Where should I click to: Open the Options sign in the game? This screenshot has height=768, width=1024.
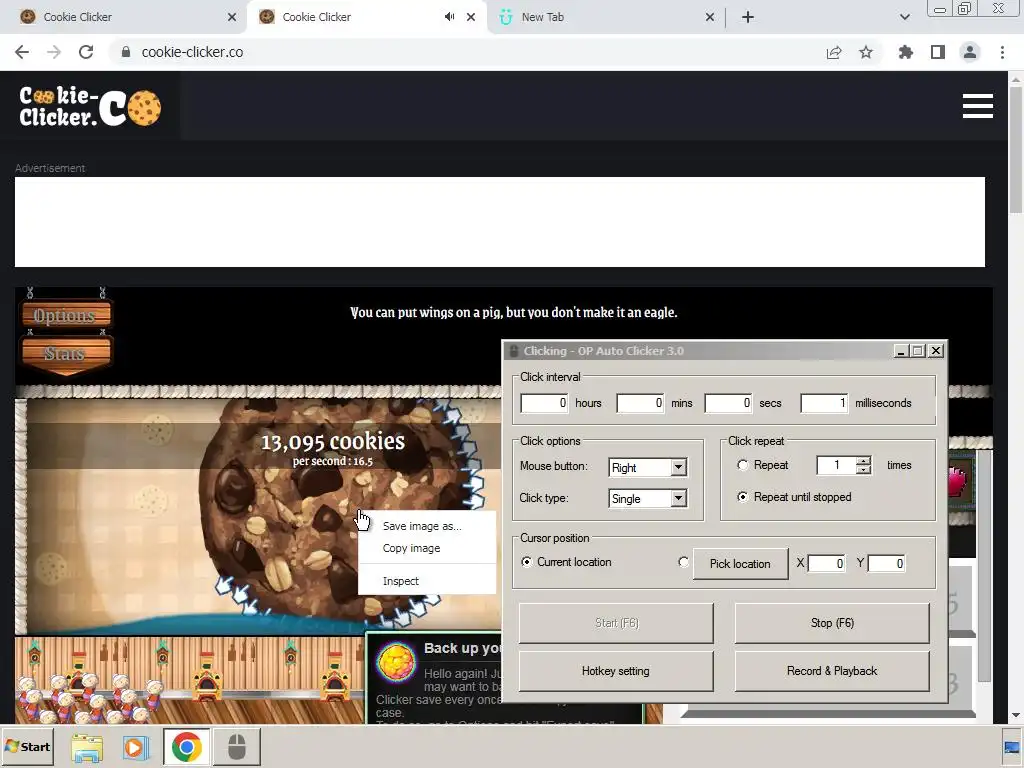[65, 315]
